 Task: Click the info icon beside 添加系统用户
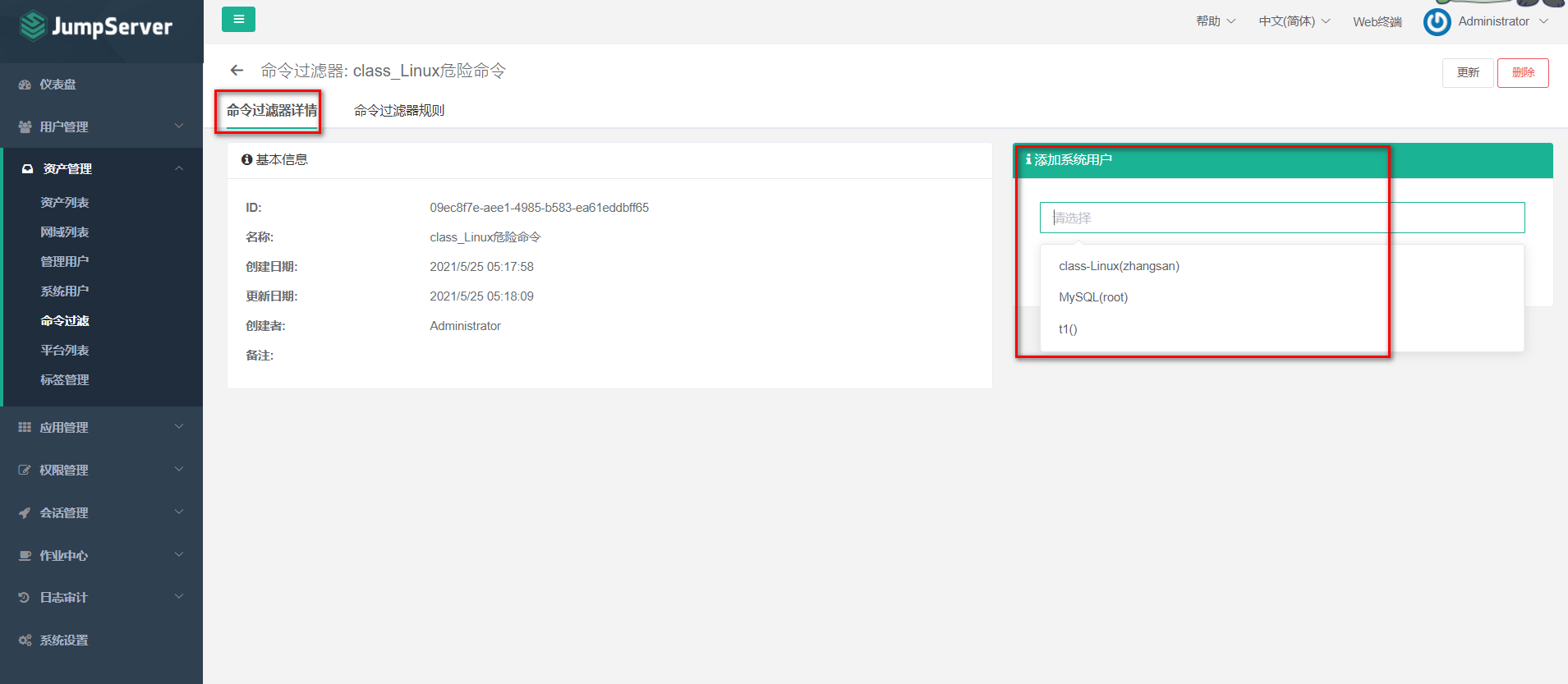tap(1028, 160)
